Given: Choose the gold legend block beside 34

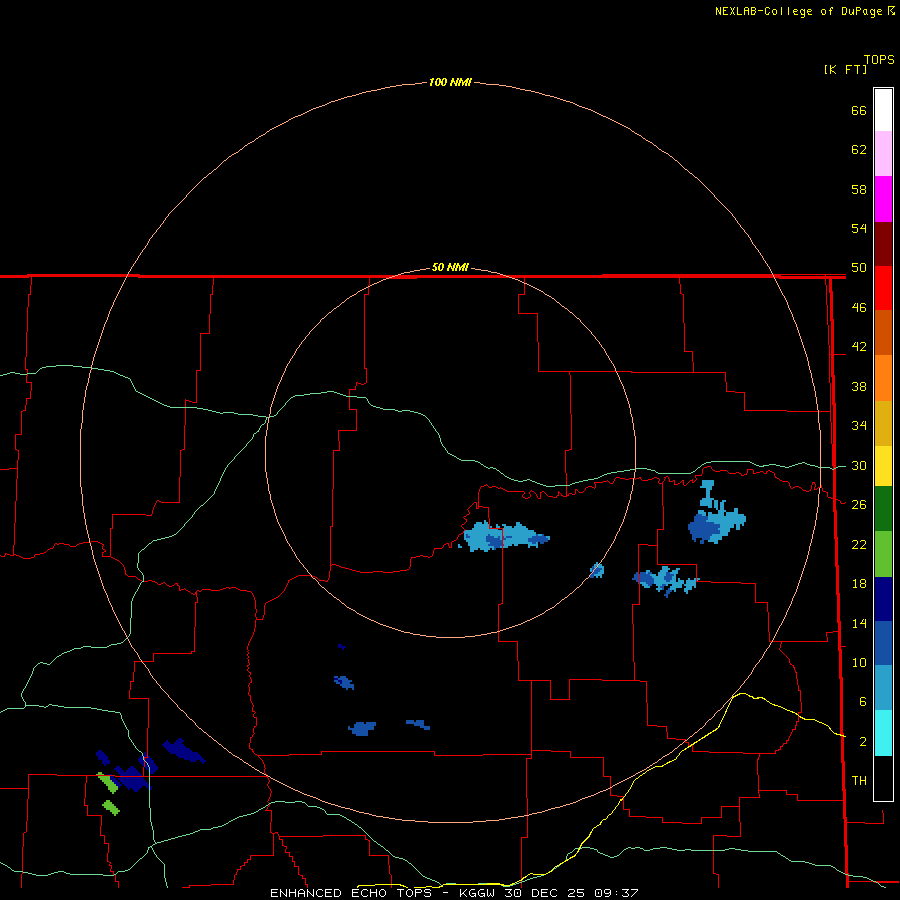Looking at the screenshot, I should 883,424.
